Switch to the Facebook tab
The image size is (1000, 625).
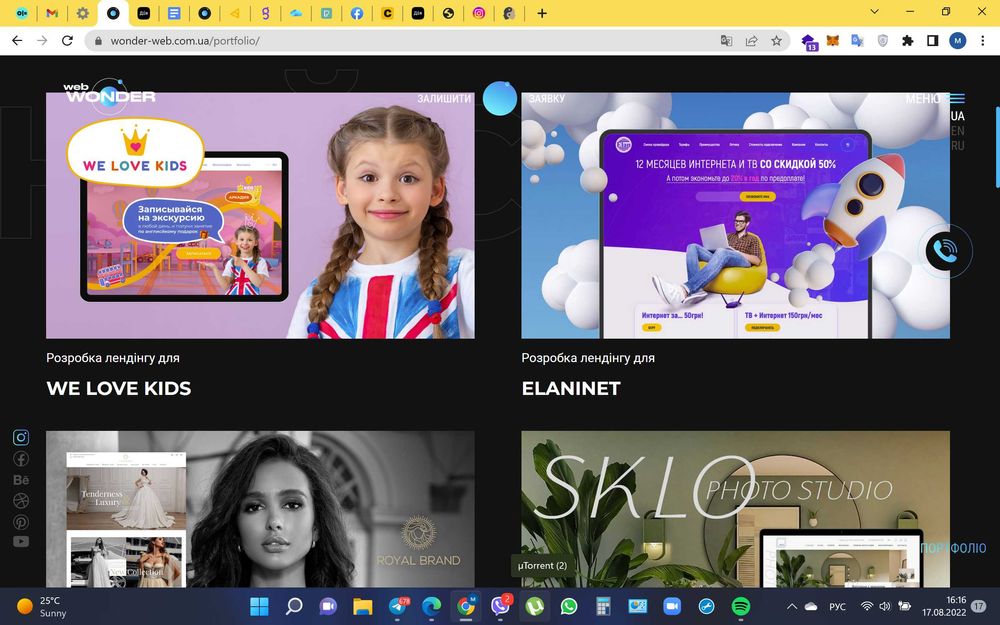click(x=357, y=13)
